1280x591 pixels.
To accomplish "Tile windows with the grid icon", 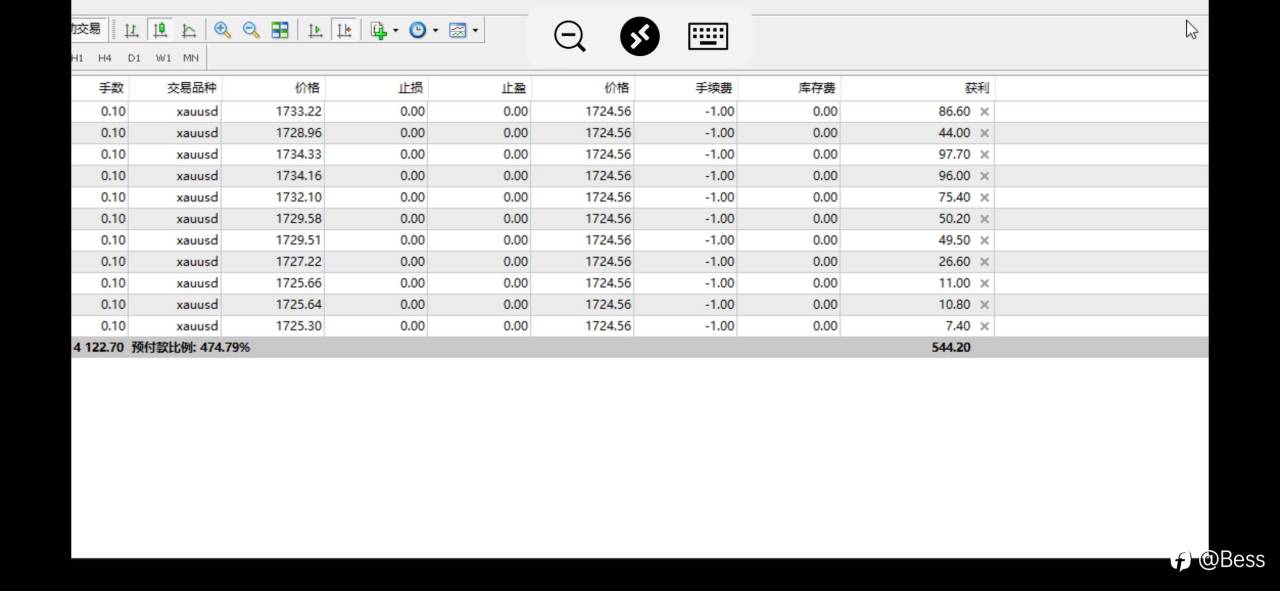I will 280,30.
